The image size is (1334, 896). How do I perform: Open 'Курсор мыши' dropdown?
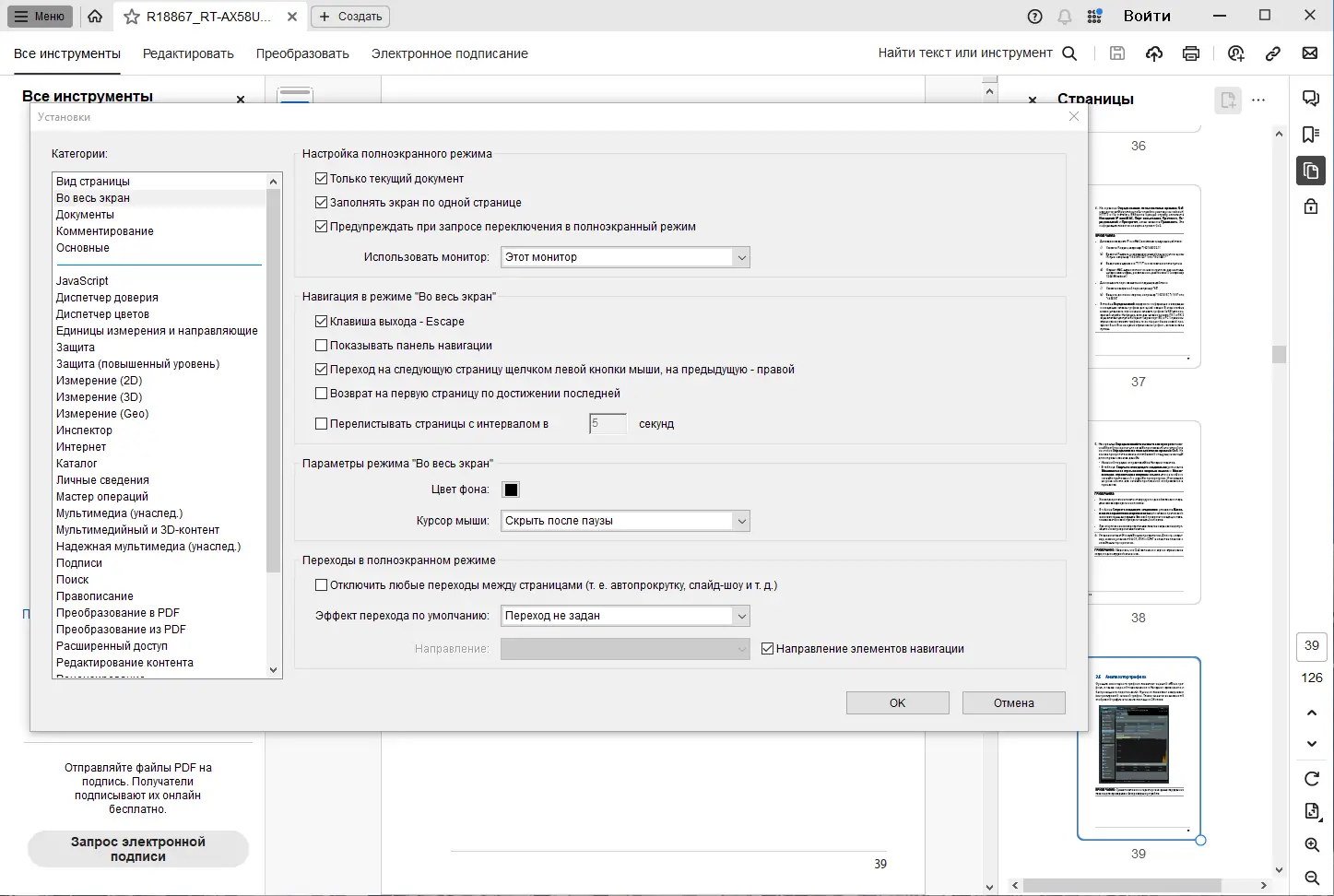(625, 521)
